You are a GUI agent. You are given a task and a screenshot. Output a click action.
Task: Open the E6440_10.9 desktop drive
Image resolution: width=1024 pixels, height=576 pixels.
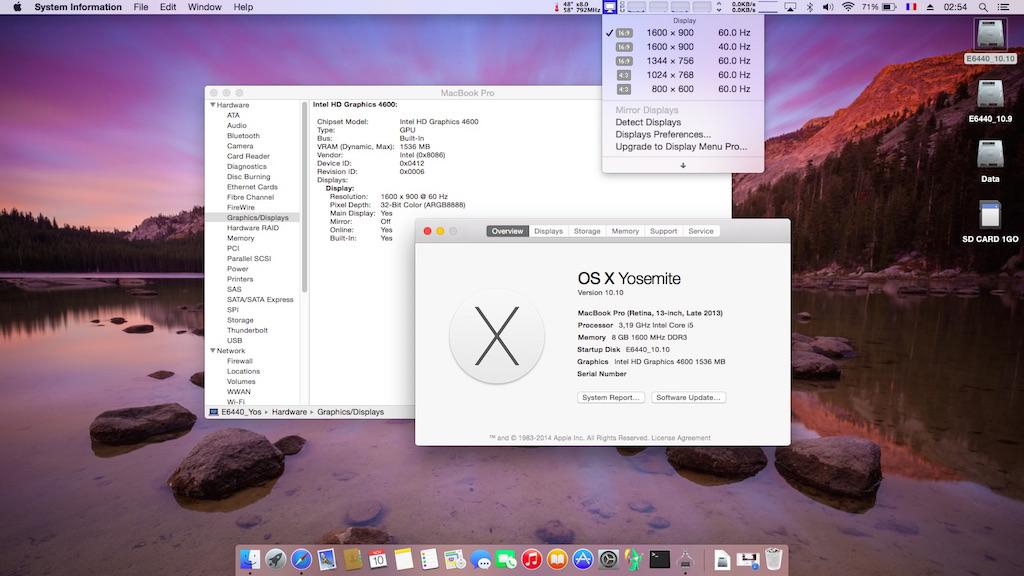[989, 95]
